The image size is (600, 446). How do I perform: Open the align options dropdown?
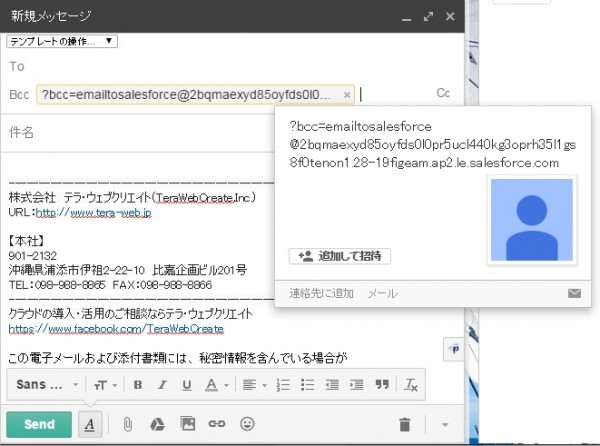coord(254,385)
